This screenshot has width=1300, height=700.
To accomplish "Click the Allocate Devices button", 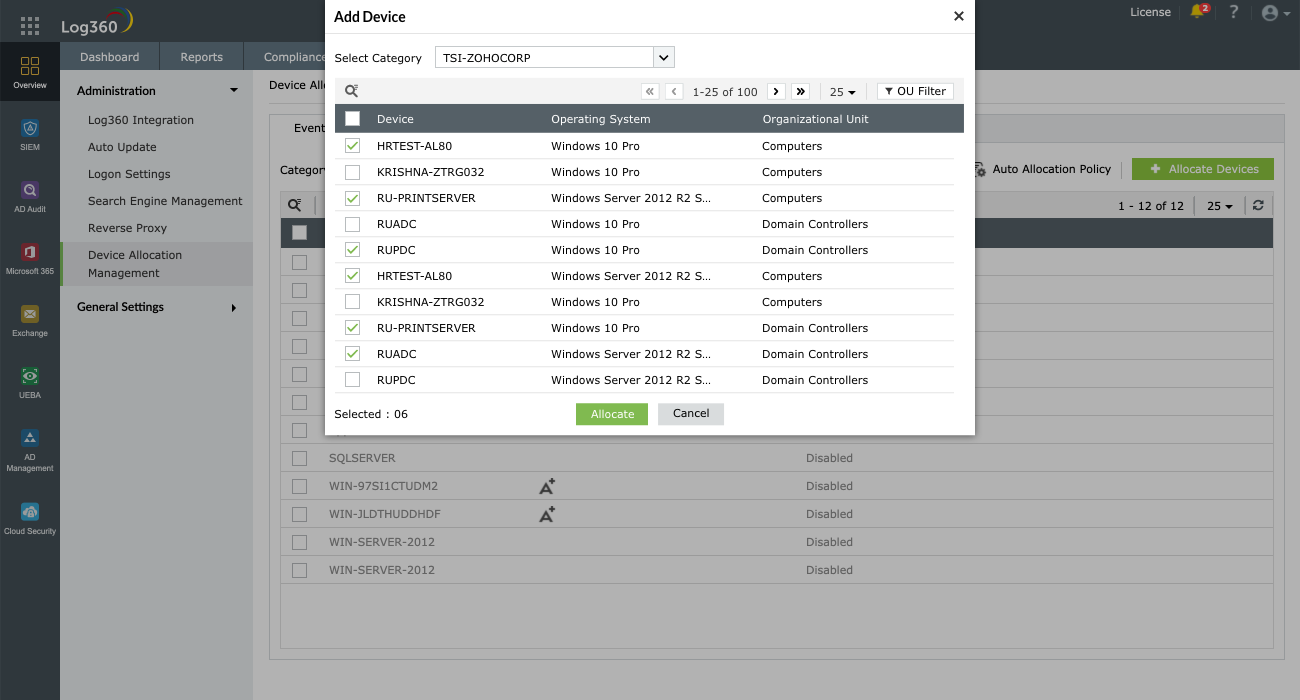I will pos(1203,169).
